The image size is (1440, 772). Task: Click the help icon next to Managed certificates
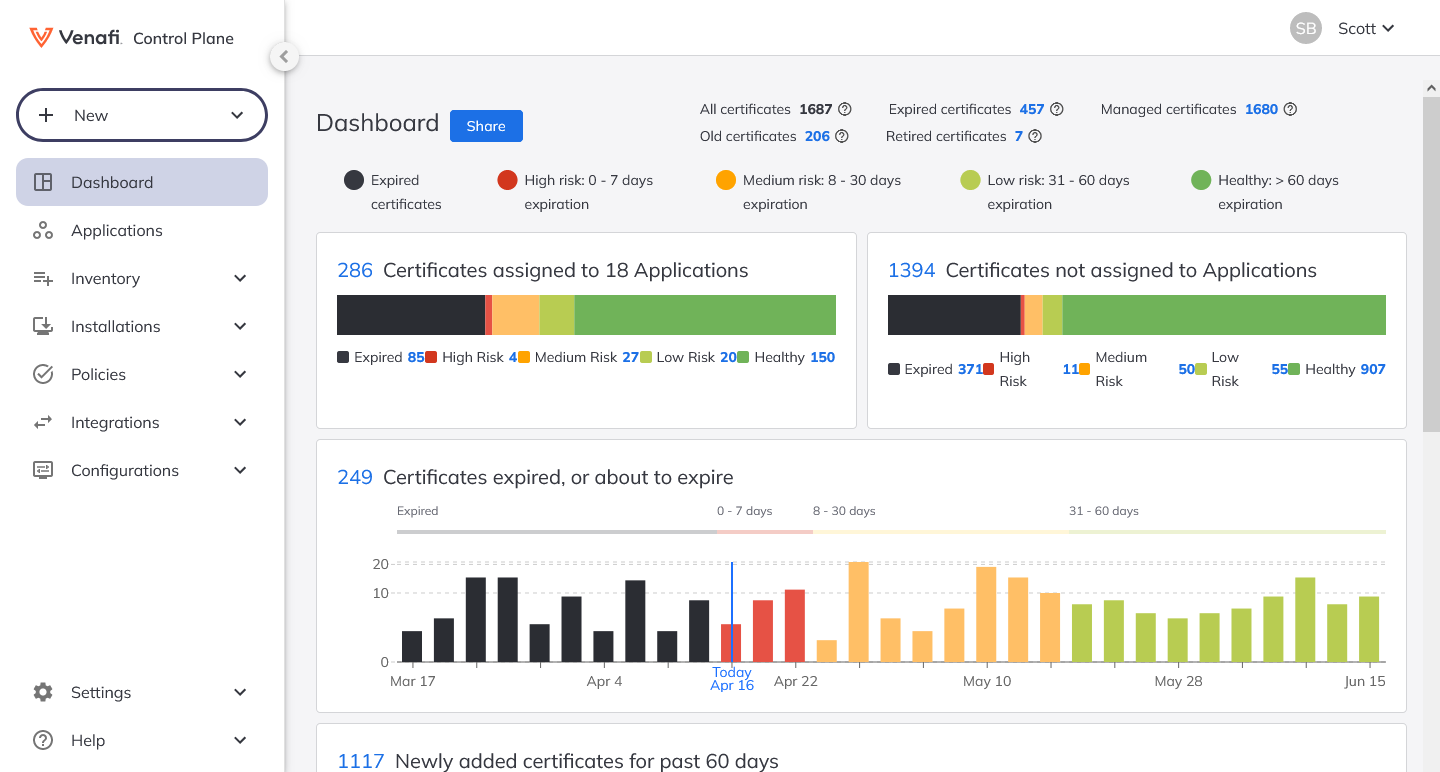[x=1290, y=109]
